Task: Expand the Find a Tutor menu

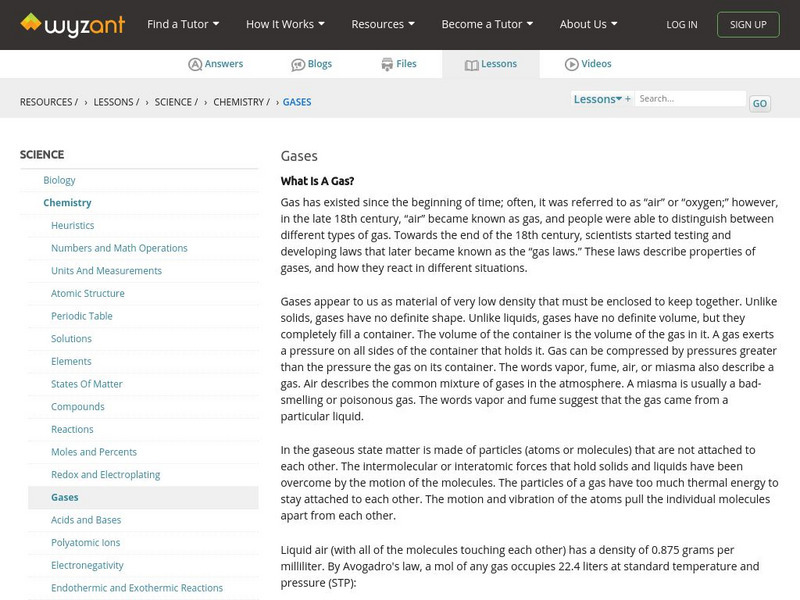Action: [x=182, y=24]
